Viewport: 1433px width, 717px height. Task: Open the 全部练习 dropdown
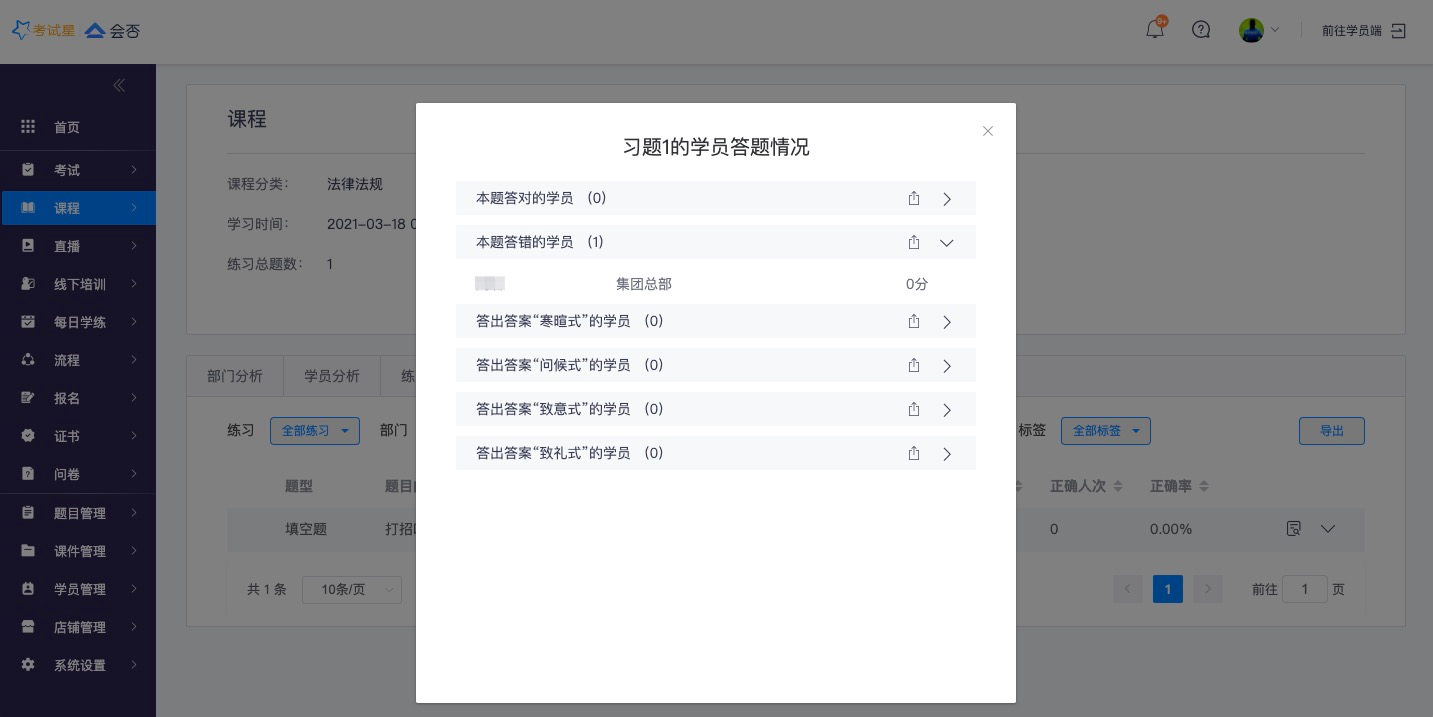(x=315, y=431)
